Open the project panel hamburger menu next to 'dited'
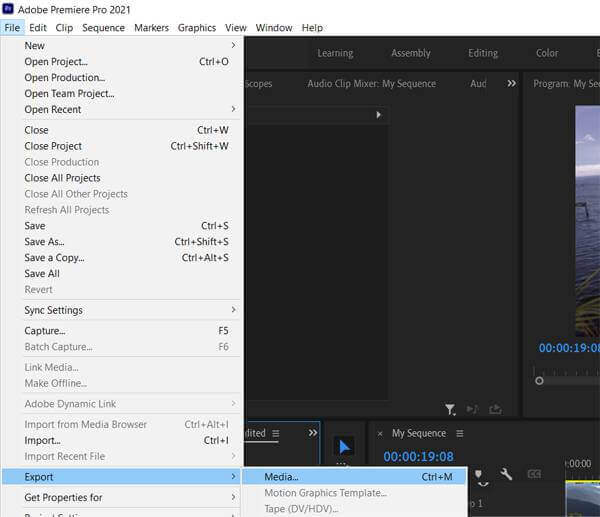This screenshot has height=517, width=600. (276, 433)
